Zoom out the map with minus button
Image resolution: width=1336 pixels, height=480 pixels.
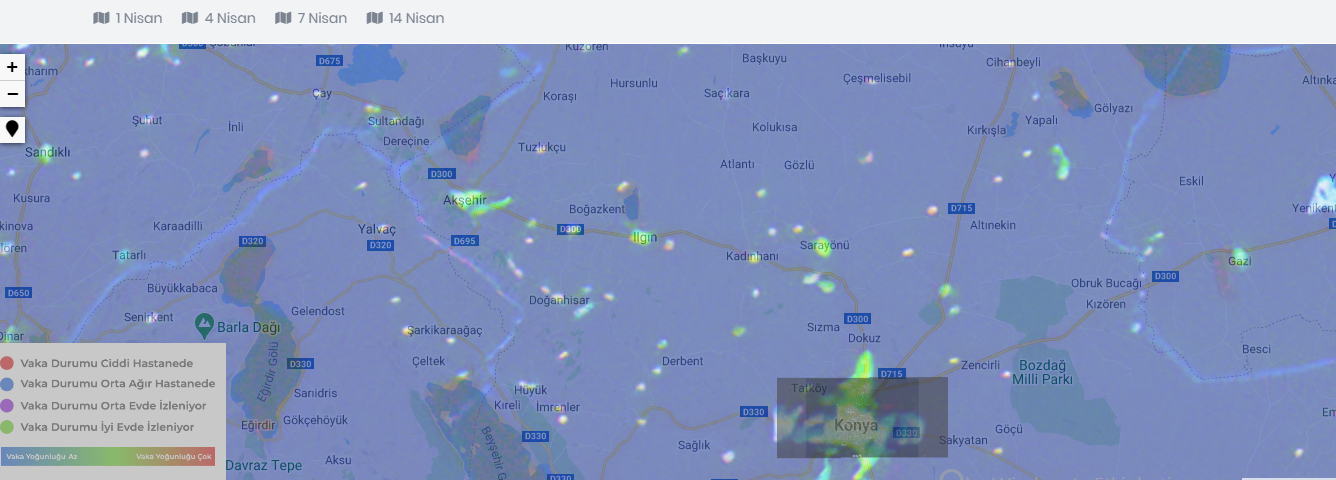[x=12, y=94]
